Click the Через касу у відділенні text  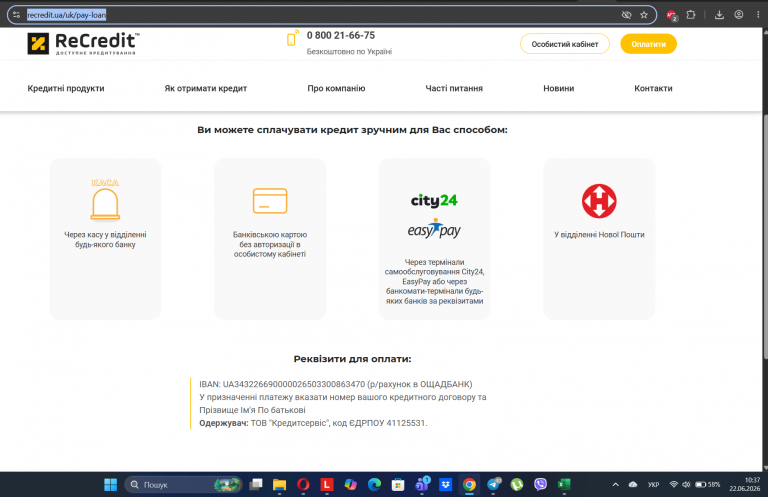pos(105,239)
